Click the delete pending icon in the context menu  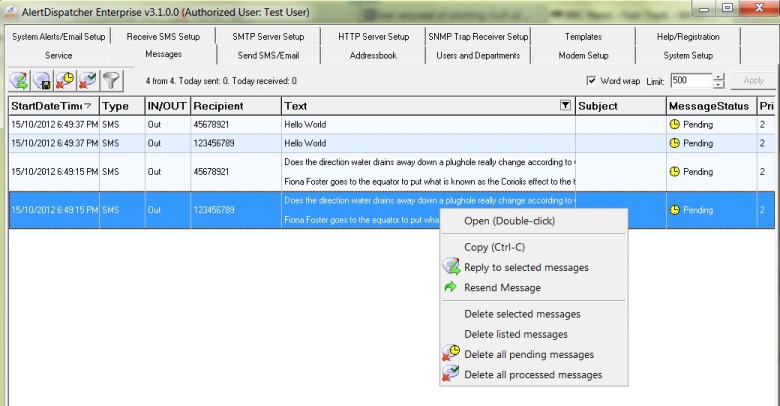point(451,353)
